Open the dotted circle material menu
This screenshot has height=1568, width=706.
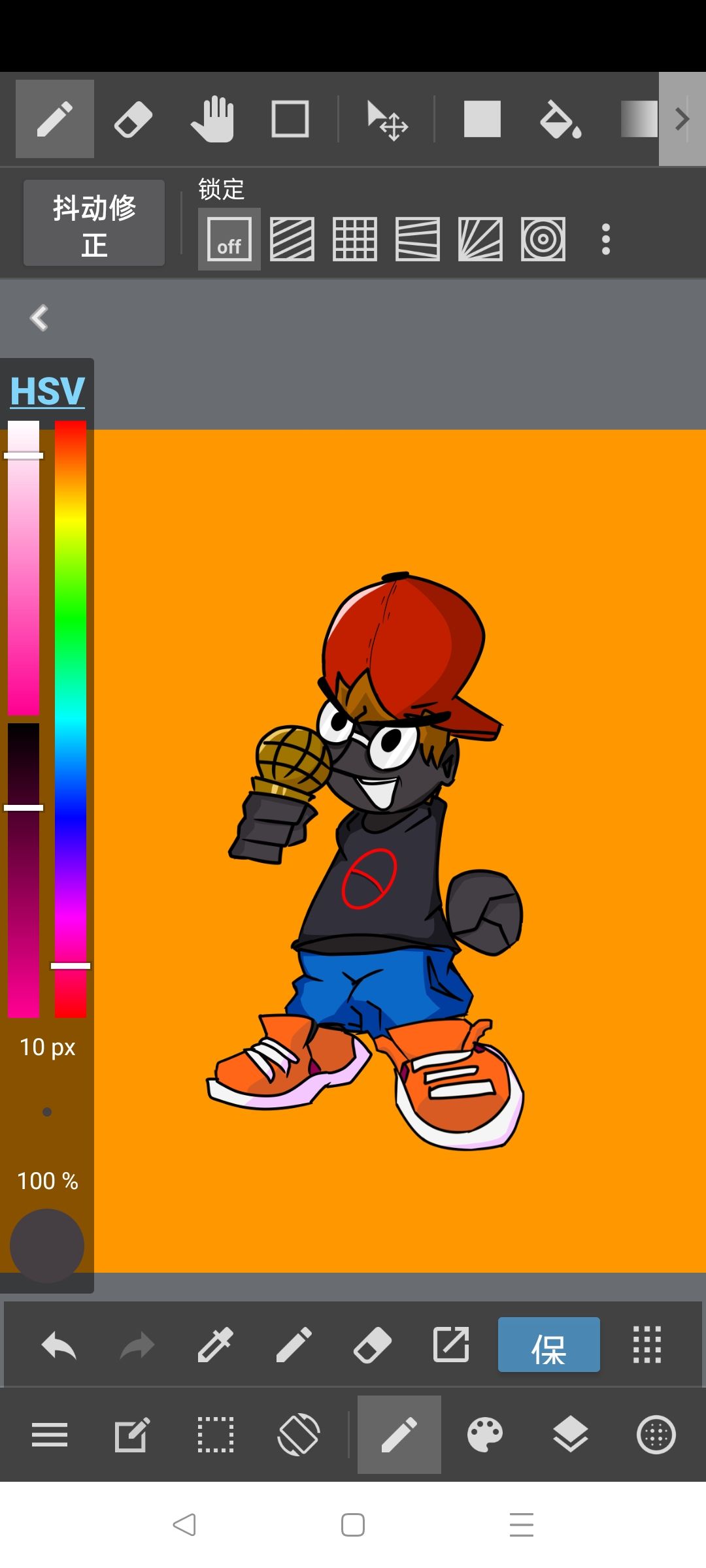point(656,1435)
